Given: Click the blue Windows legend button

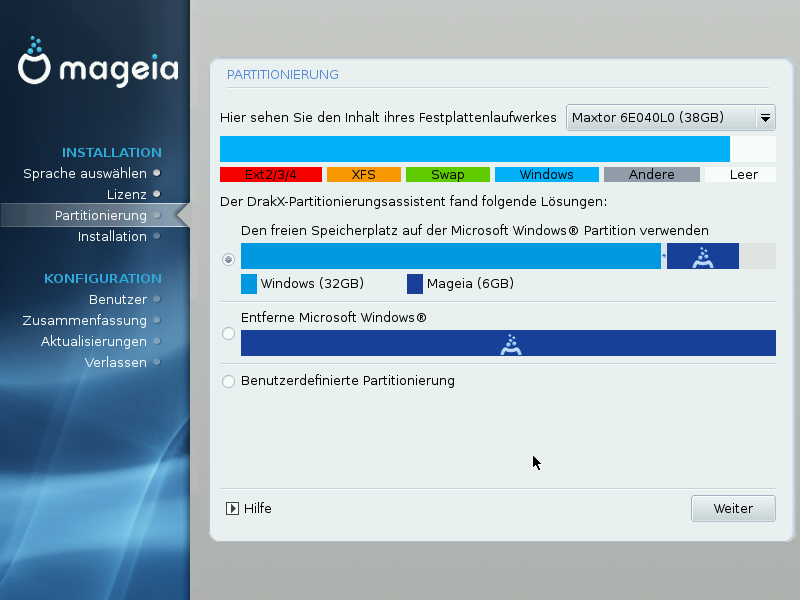Looking at the screenshot, I should point(547,174).
